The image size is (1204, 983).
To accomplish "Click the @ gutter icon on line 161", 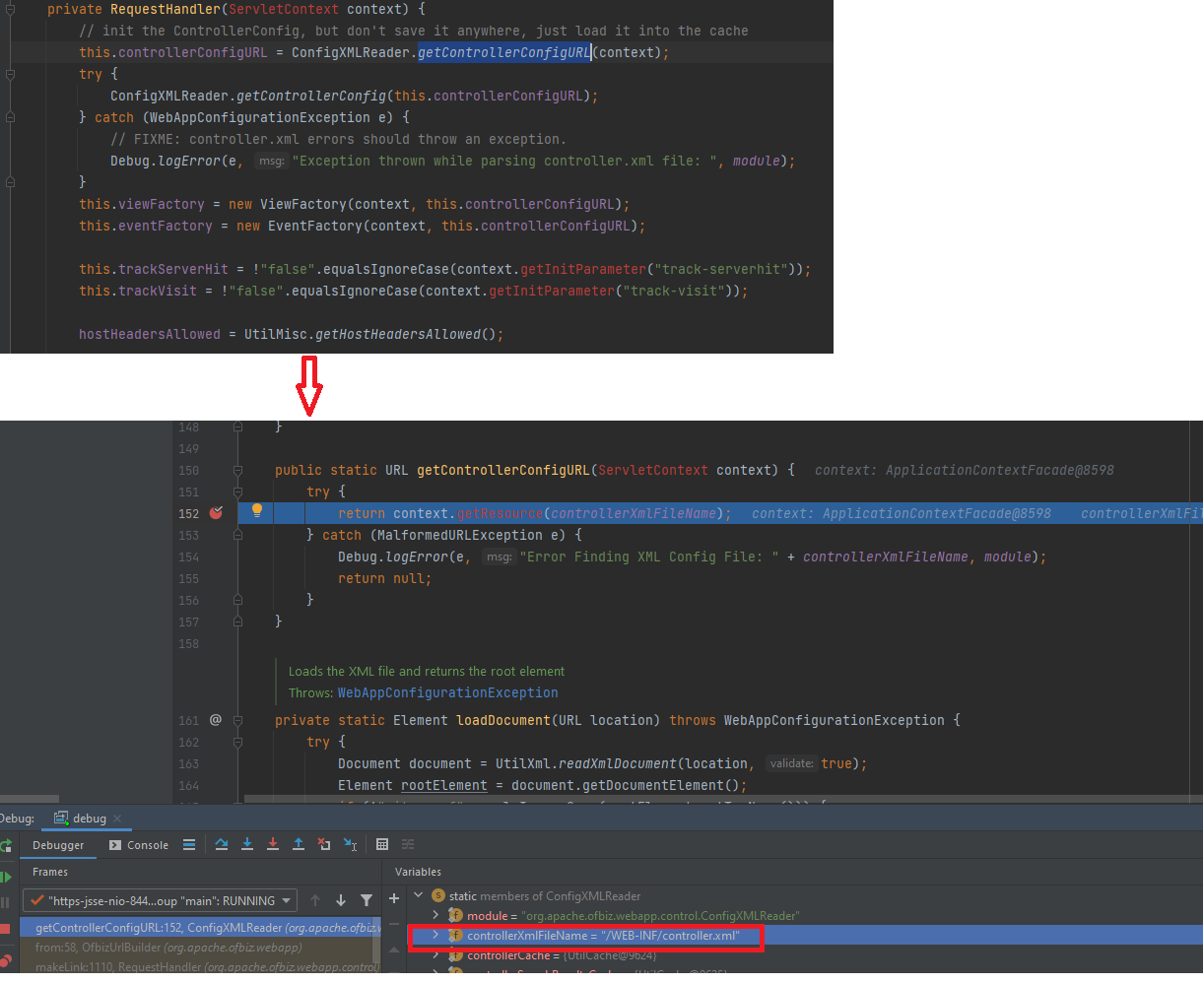I will pyautogui.click(x=216, y=720).
